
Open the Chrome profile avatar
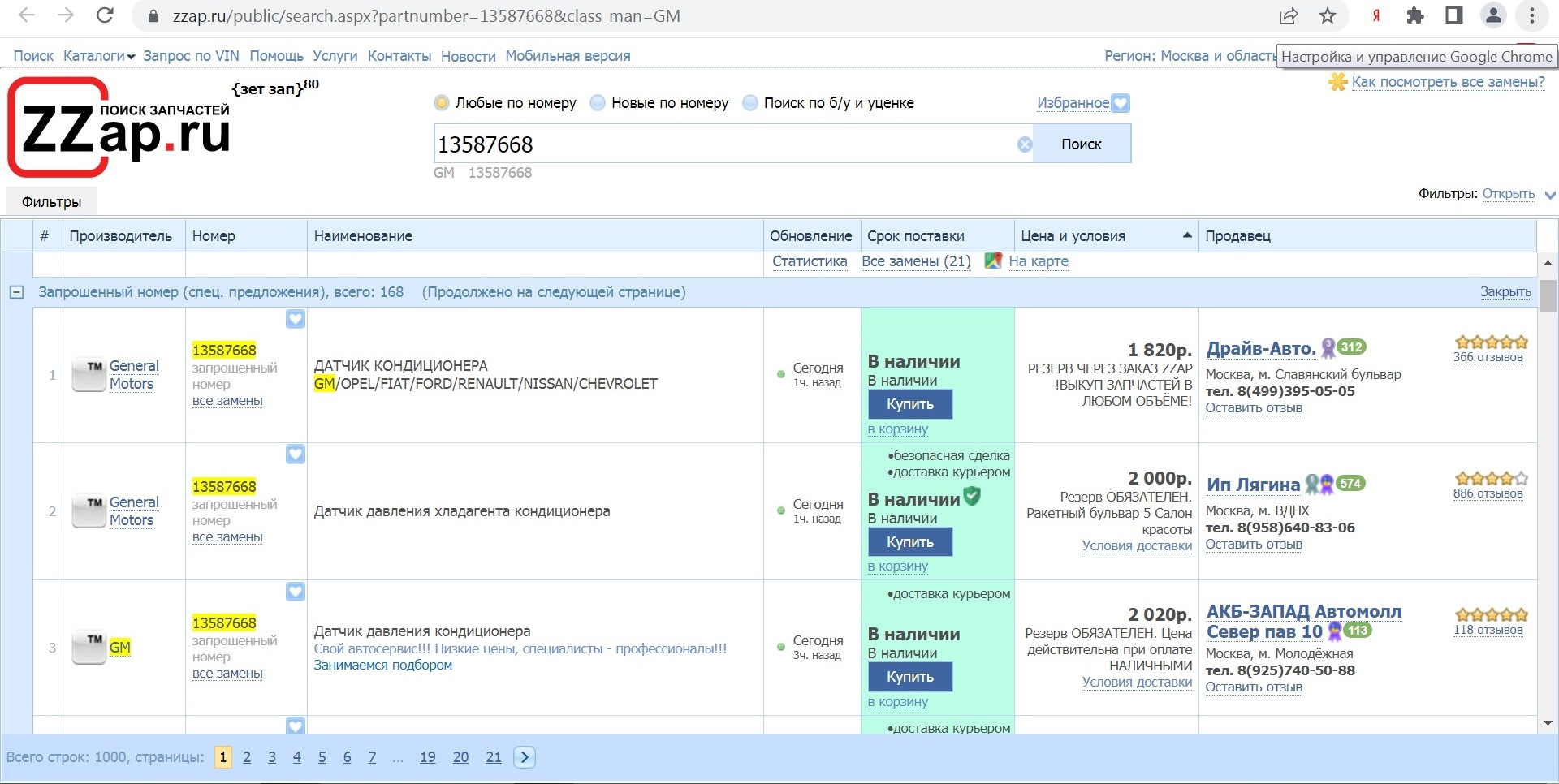[1493, 15]
